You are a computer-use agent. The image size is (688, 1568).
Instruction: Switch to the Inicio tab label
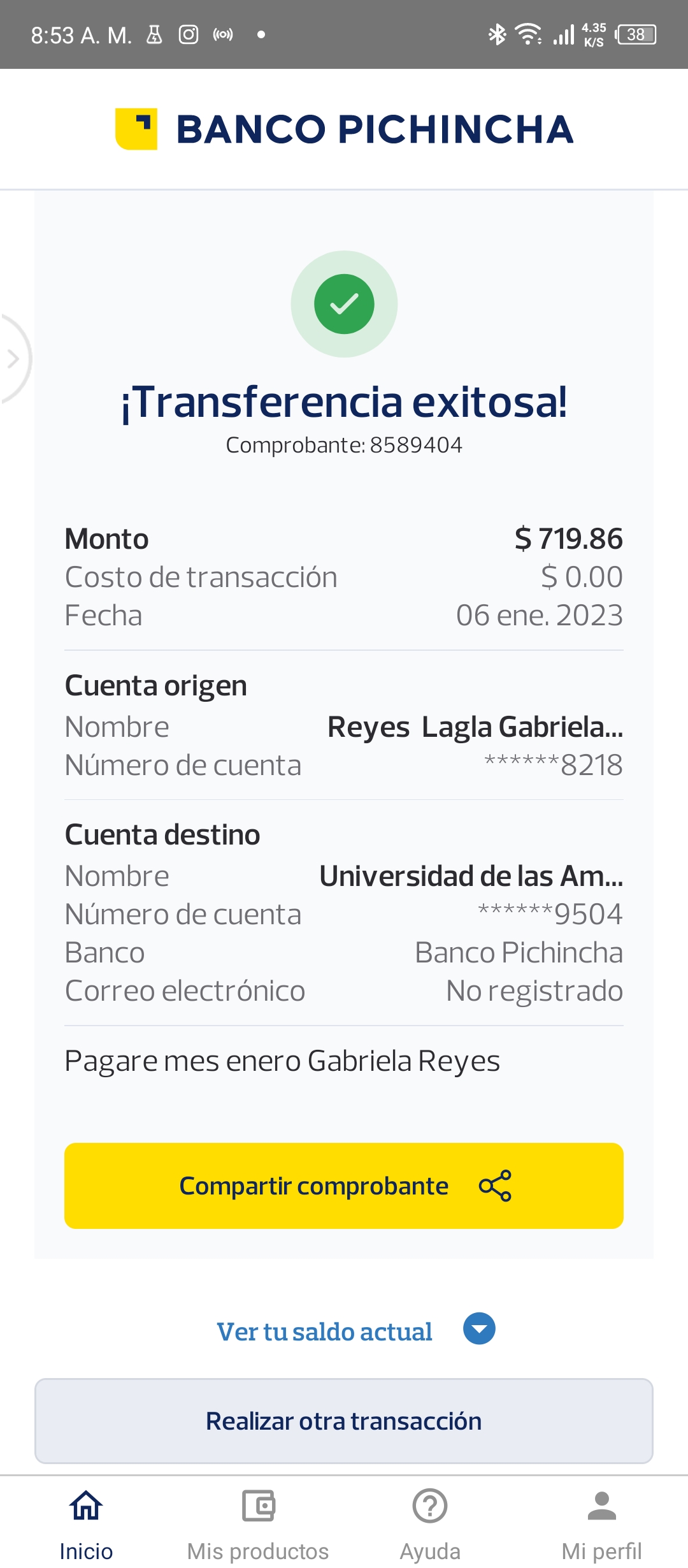pos(86,1551)
